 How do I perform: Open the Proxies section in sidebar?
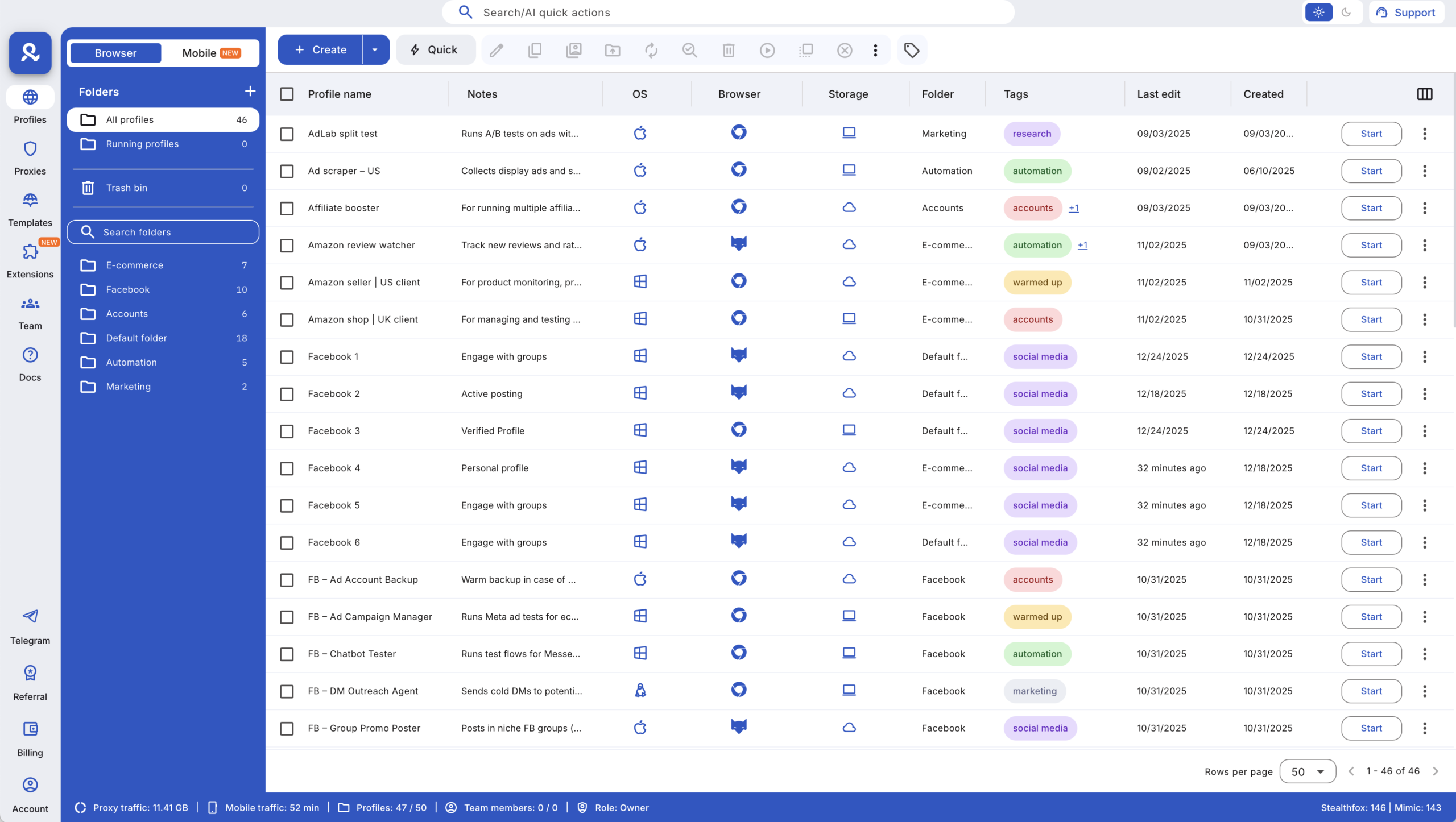click(30, 157)
